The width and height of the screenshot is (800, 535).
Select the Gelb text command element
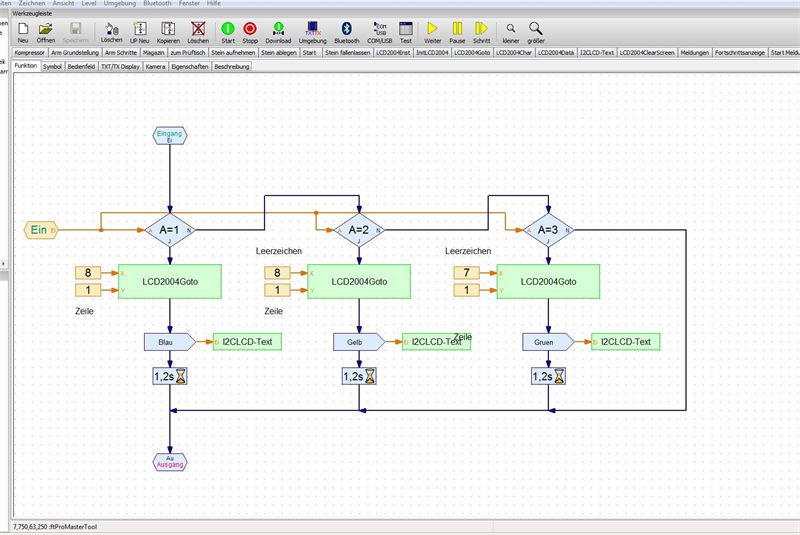(x=359, y=342)
